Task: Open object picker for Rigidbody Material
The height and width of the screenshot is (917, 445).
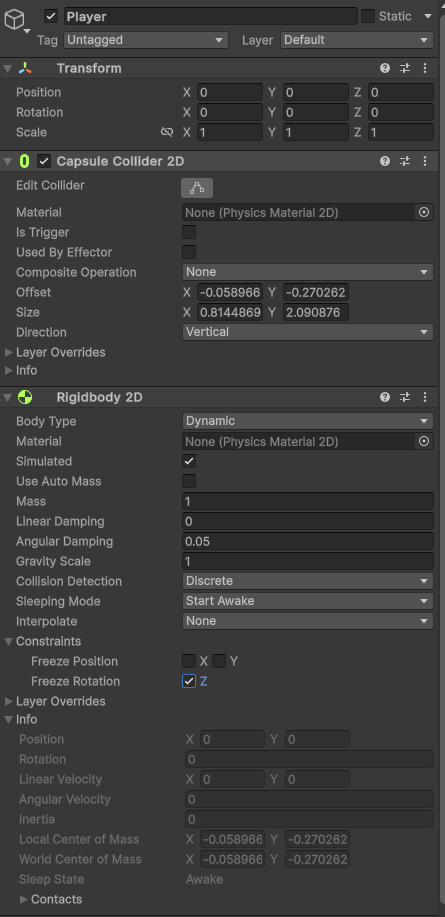Action: coord(425,441)
